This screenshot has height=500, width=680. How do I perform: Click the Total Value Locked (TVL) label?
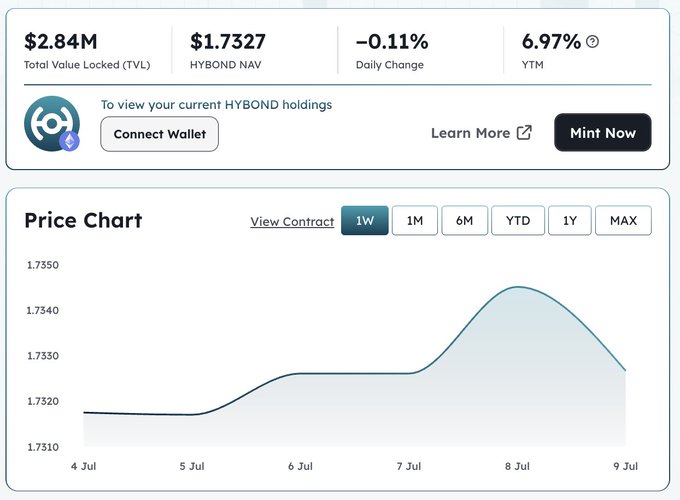87,65
